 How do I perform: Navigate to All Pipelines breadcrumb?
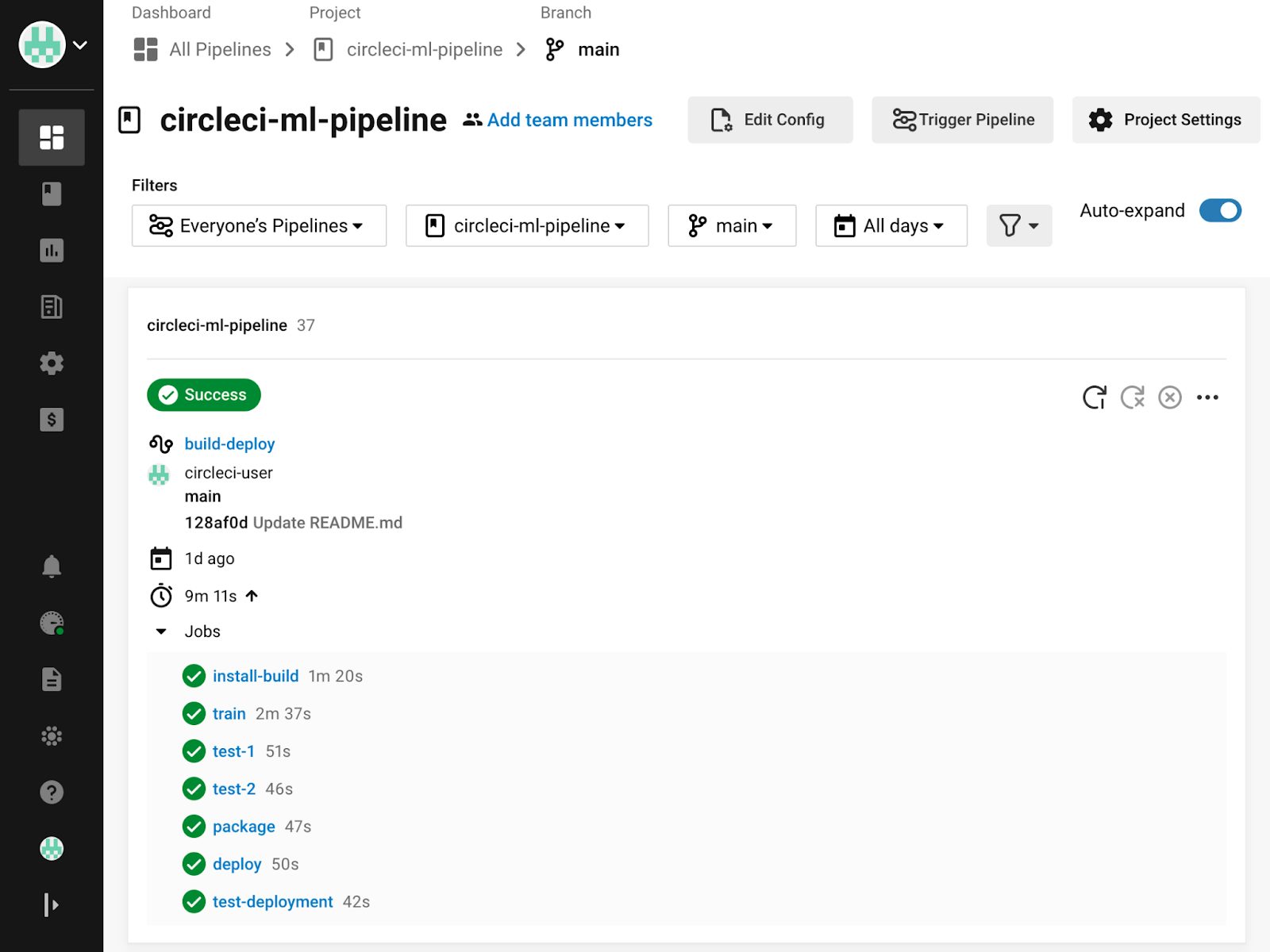219,49
